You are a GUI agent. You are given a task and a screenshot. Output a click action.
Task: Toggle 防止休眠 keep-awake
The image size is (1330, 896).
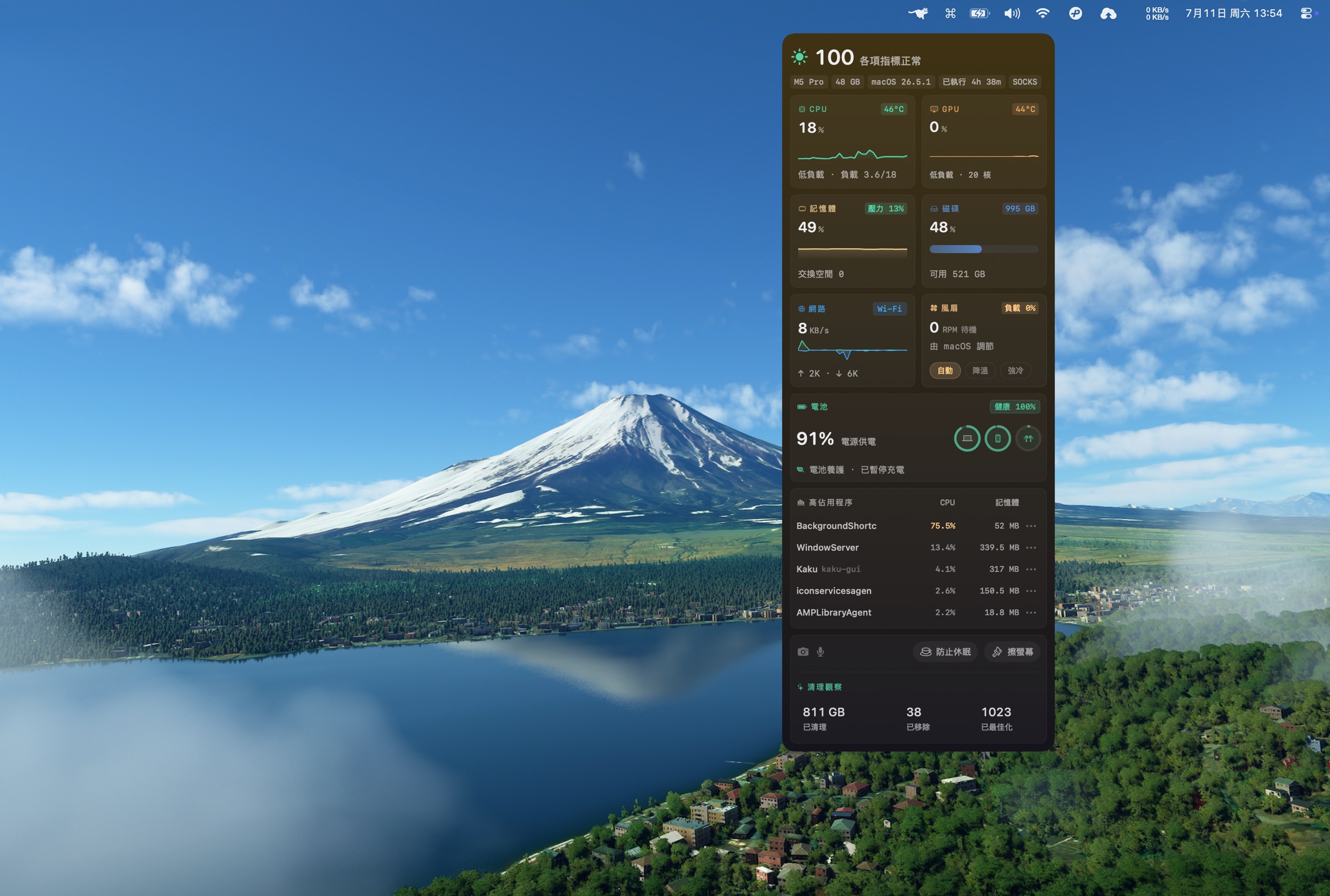(x=945, y=652)
